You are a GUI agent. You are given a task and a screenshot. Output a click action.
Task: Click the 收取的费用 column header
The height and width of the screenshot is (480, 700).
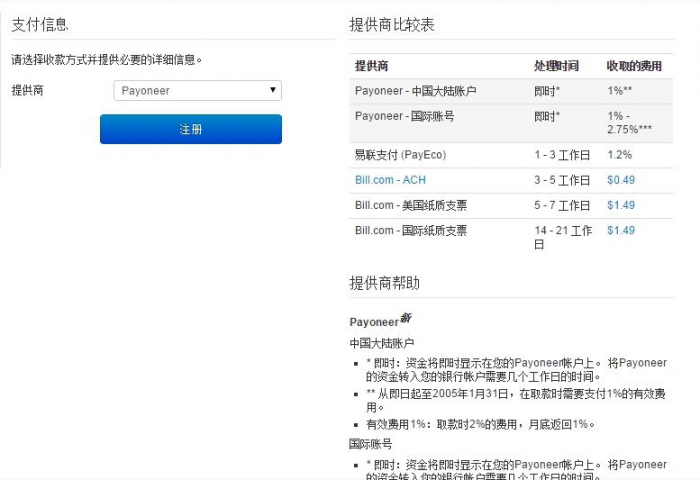point(634,66)
